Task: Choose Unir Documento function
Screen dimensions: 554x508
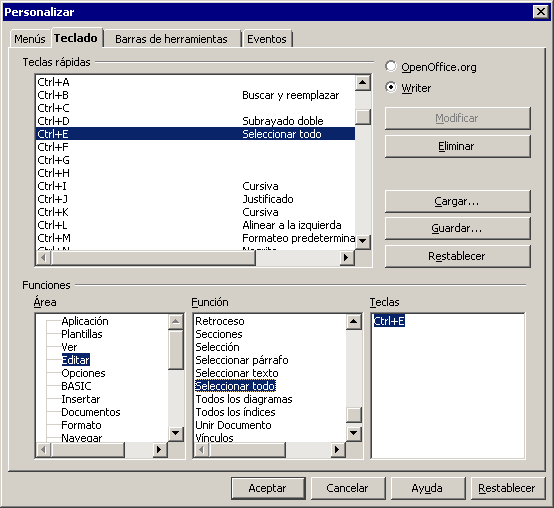Action: point(233,425)
